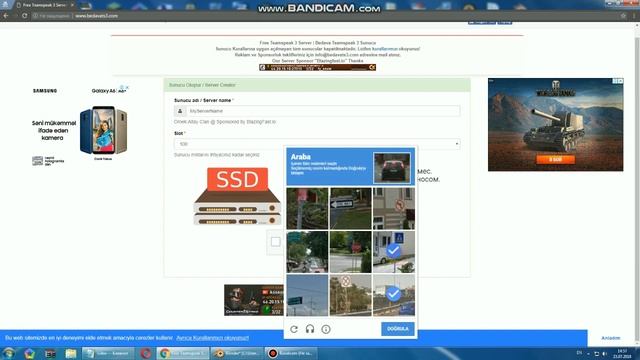Click the taskbar clock
Viewport: 640px width, 360px height.
pyautogui.click(x=622, y=353)
